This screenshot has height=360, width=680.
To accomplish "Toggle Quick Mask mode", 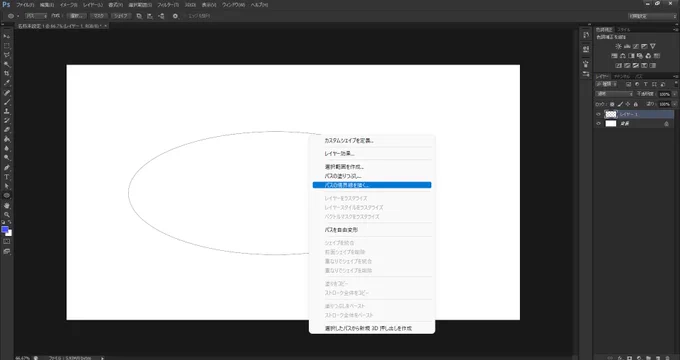I will pyautogui.click(x=7, y=242).
